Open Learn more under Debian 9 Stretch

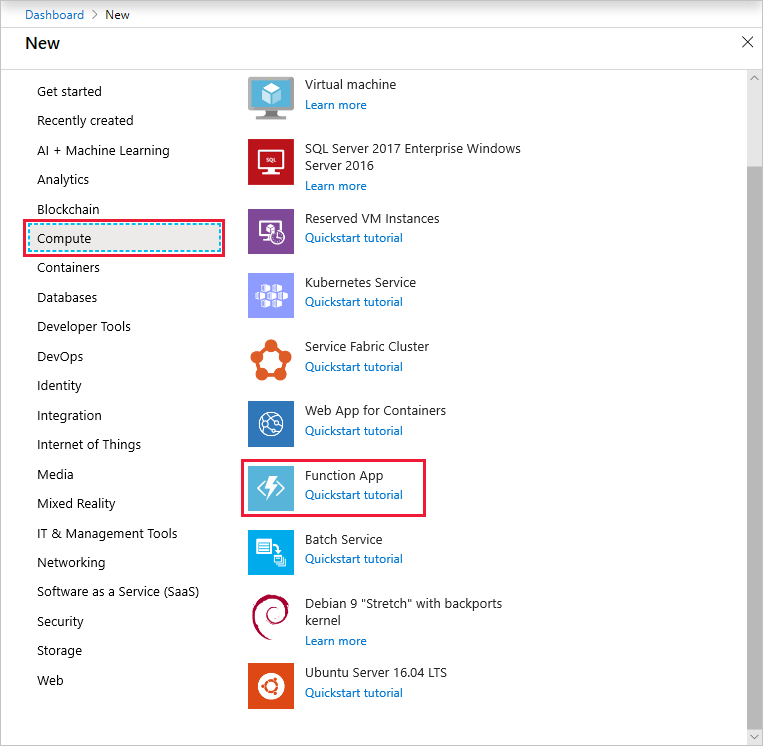tap(336, 641)
